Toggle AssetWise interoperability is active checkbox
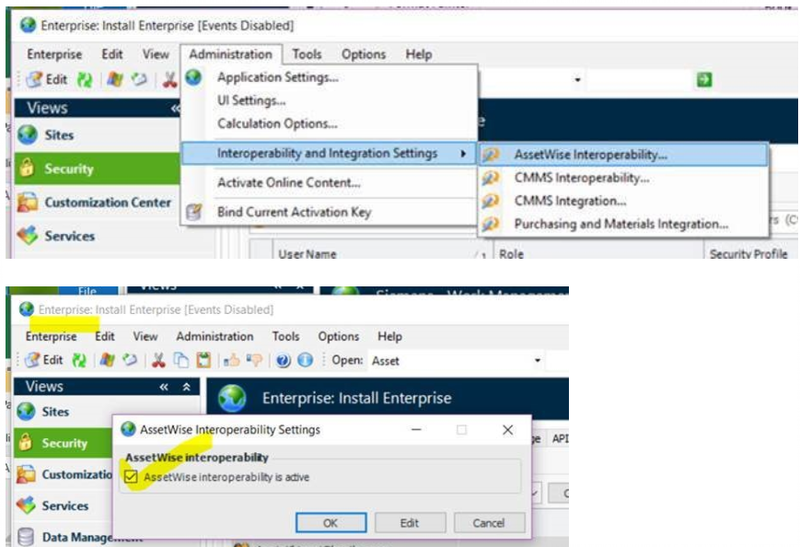Viewport: 800px width, 547px height. coord(131,477)
